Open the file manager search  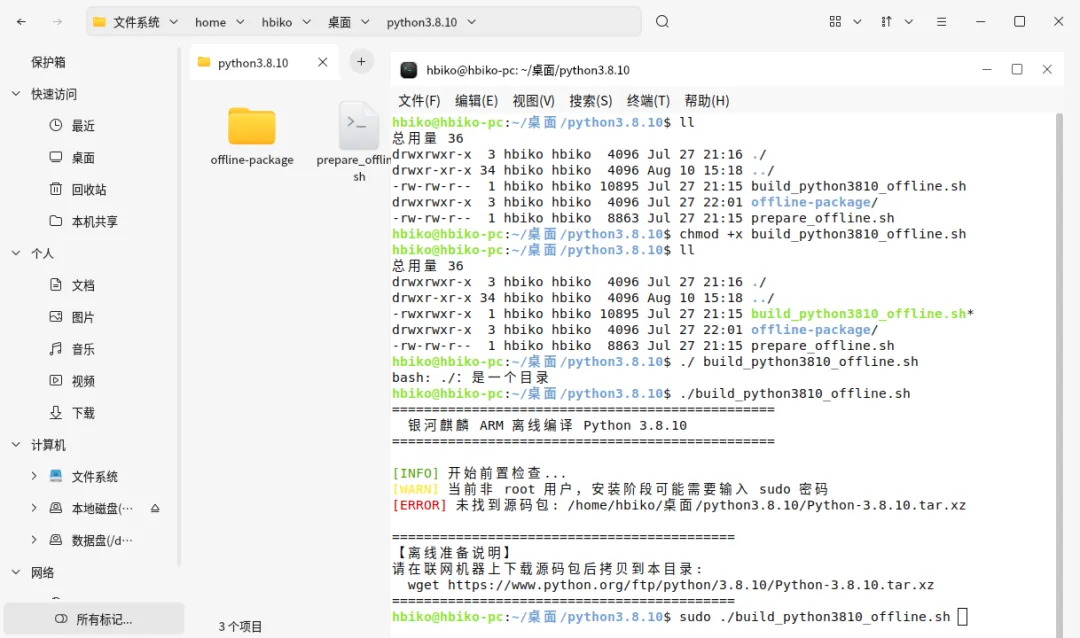point(662,21)
